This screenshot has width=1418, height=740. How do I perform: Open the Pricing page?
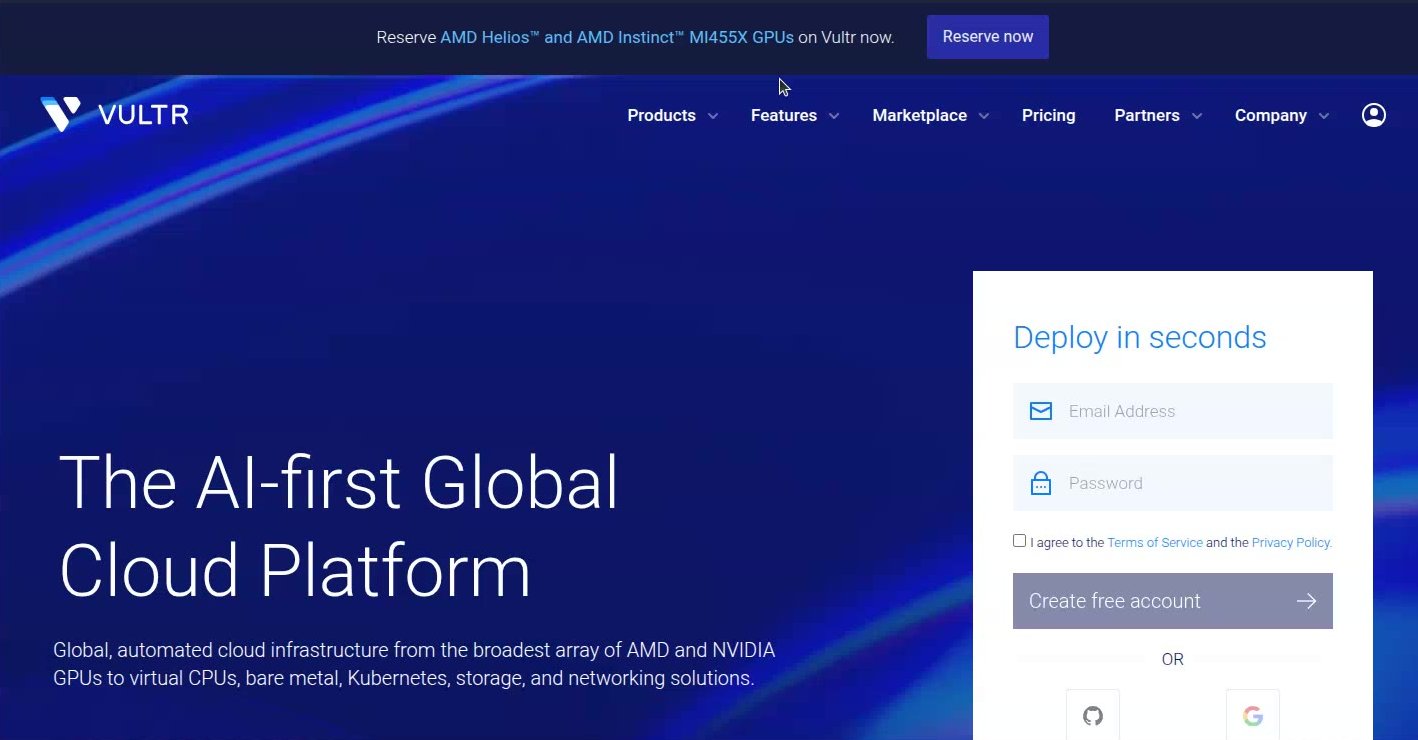click(1049, 116)
